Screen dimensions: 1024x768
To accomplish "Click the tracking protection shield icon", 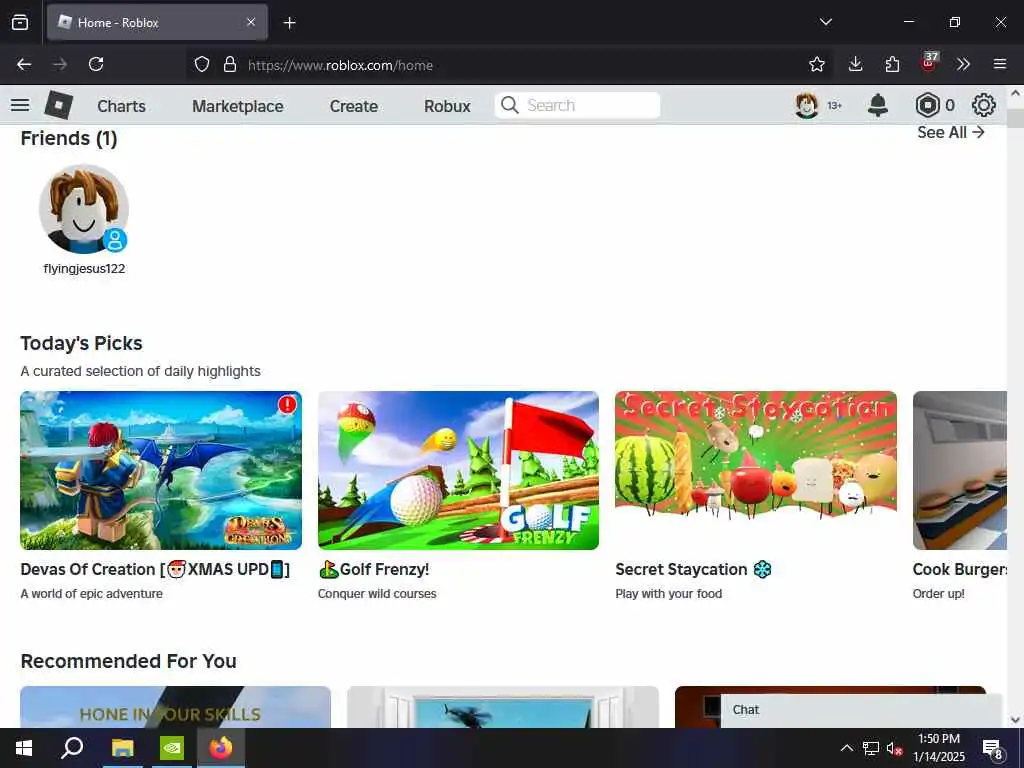I will click(202, 64).
